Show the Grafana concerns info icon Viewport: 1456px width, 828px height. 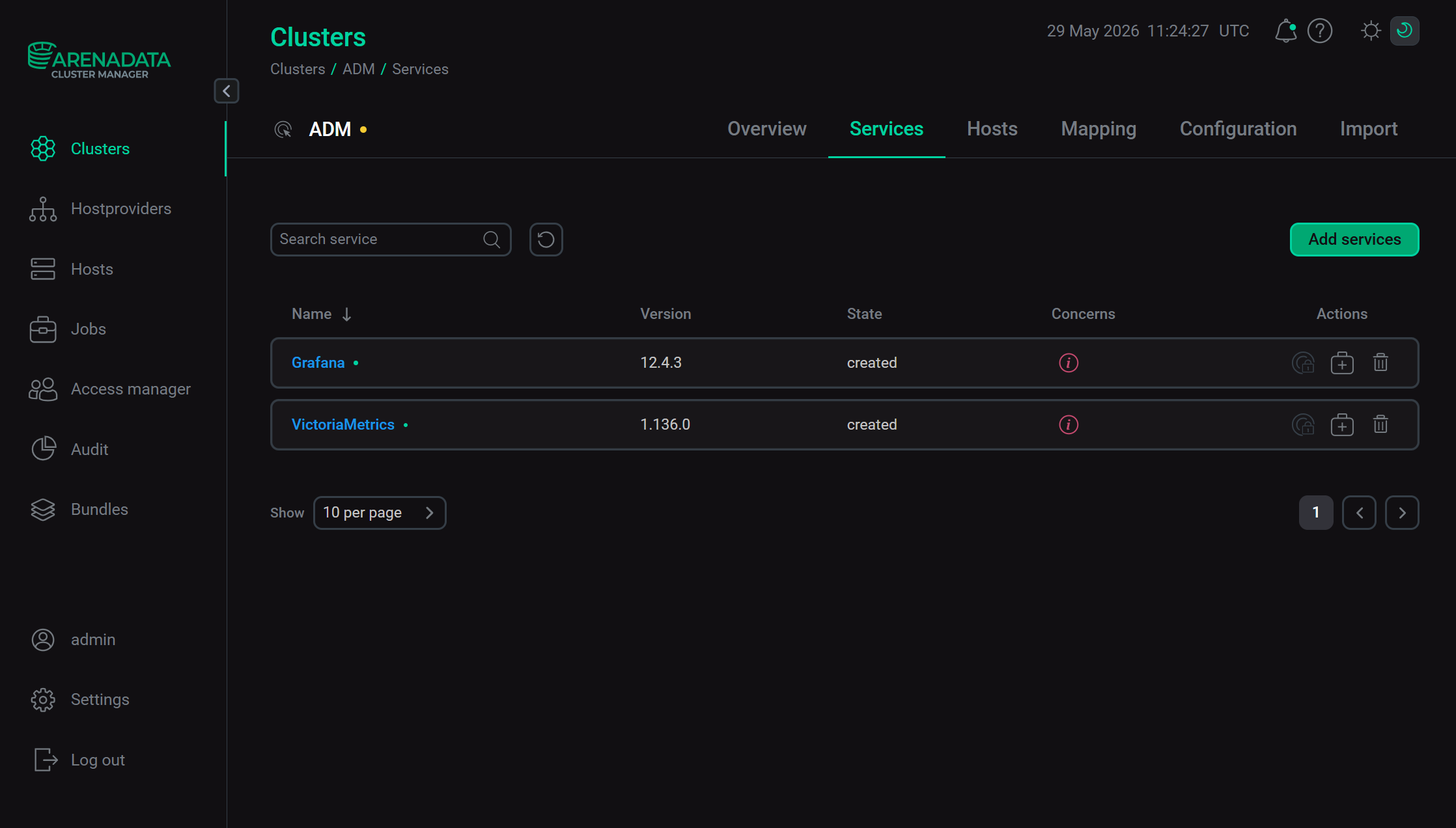[x=1069, y=363]
